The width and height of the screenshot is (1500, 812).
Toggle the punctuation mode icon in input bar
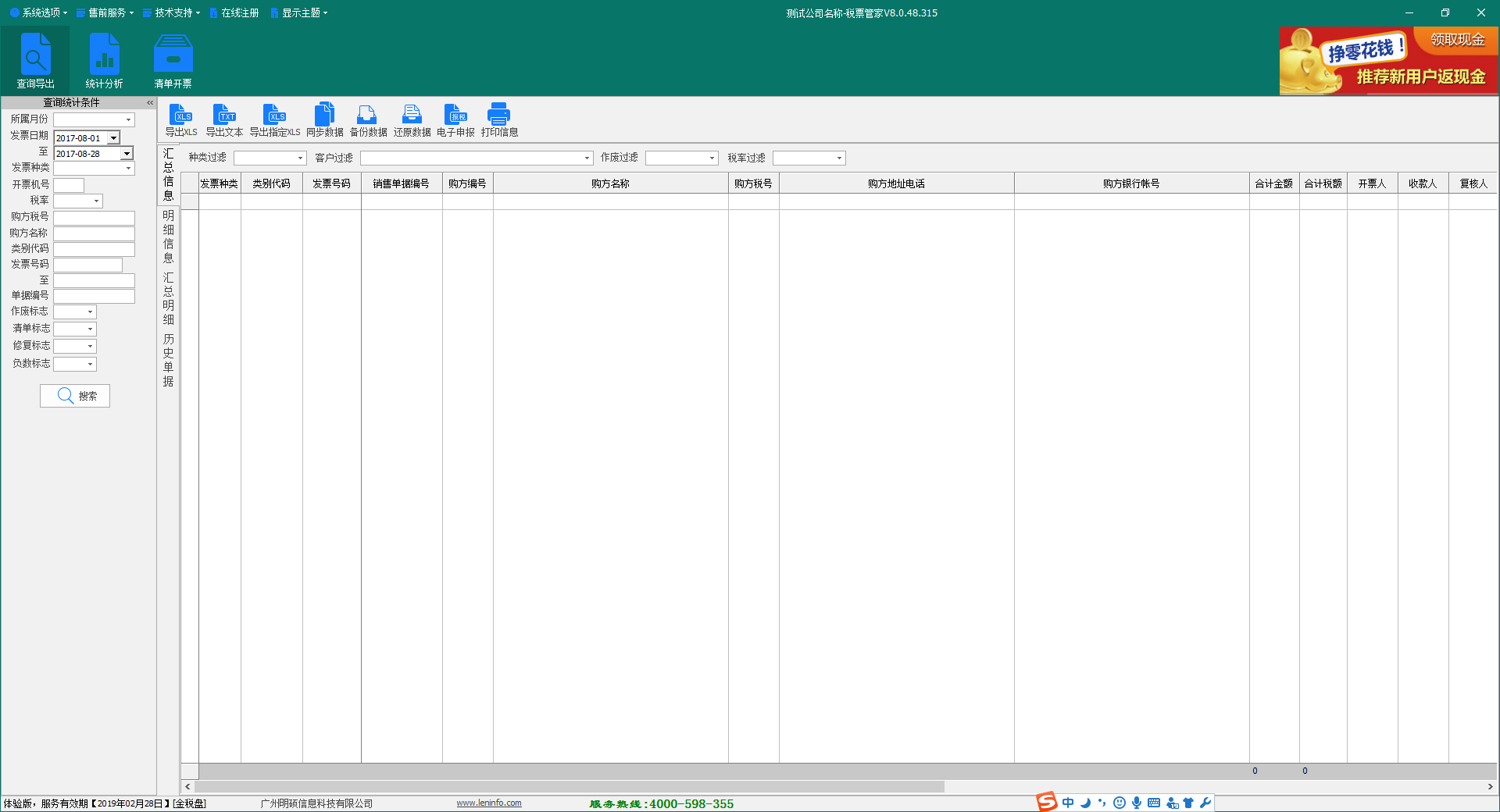pos(1102,803)
